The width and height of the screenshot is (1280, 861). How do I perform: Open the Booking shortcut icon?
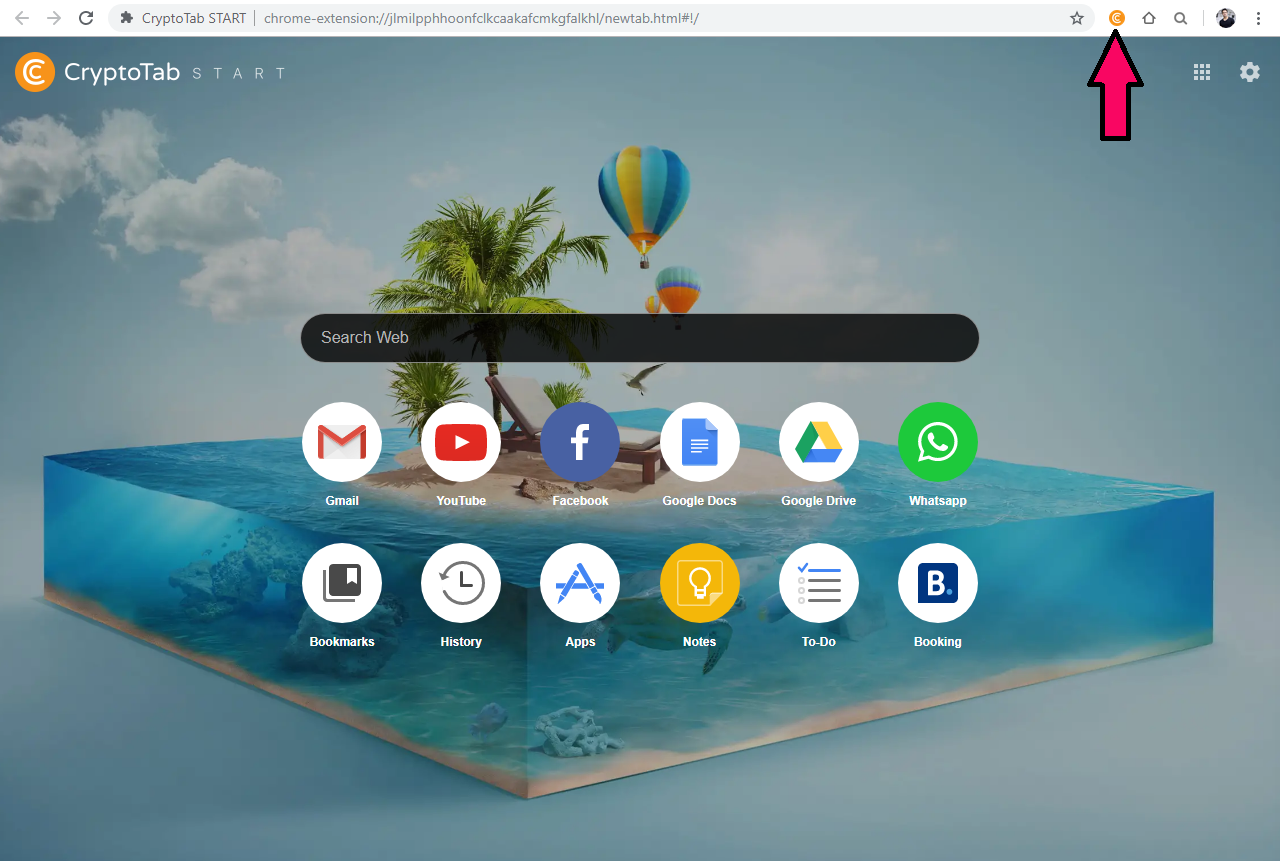click(938, 583)
